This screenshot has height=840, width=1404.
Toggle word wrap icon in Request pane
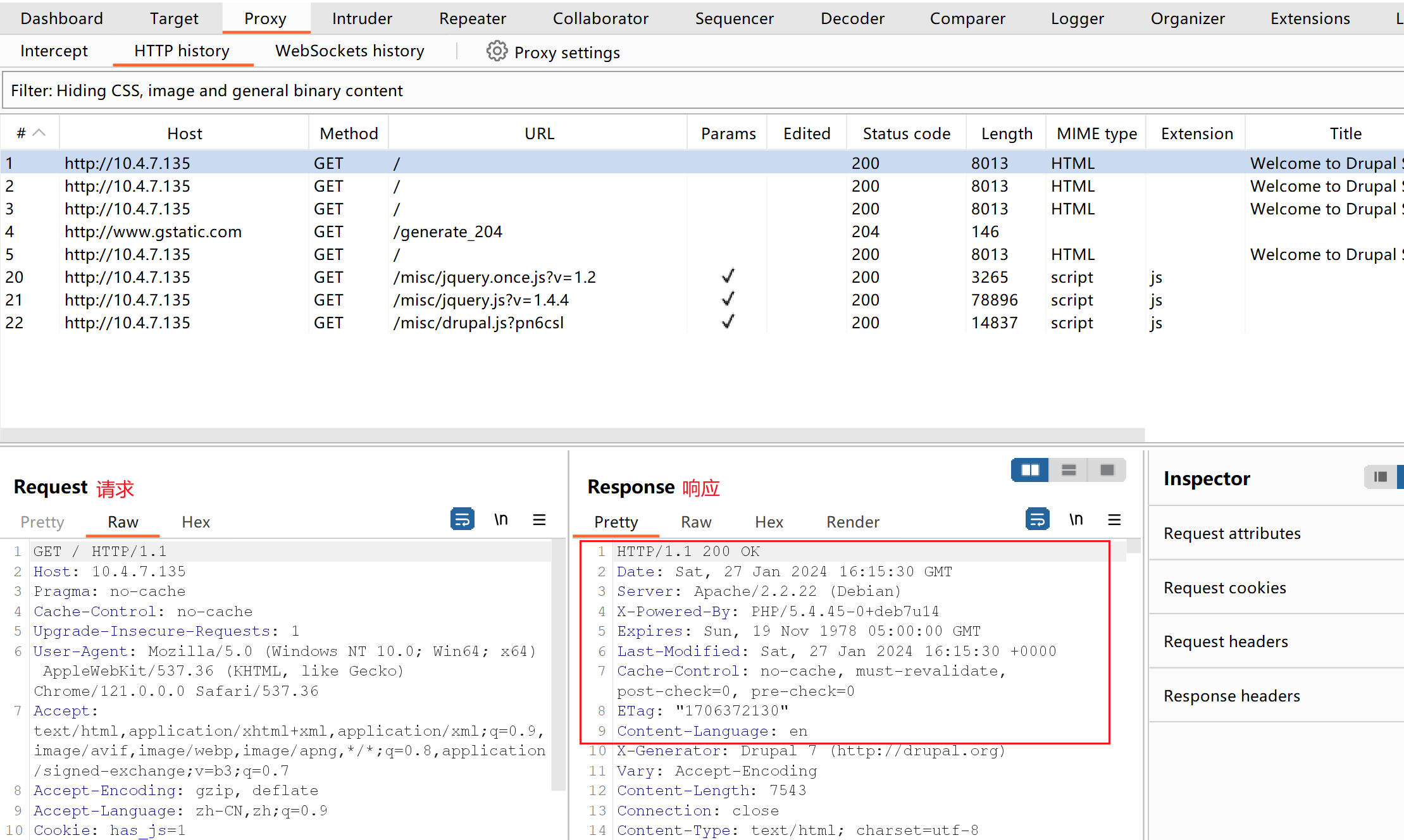(463, 519)
